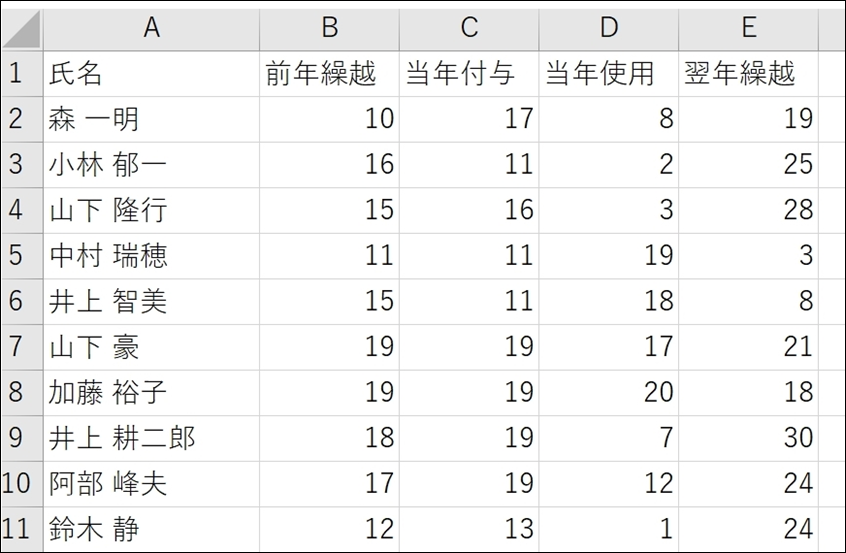
Task: Select column E header
Action: pyautogui.click(x=748, y=28)
